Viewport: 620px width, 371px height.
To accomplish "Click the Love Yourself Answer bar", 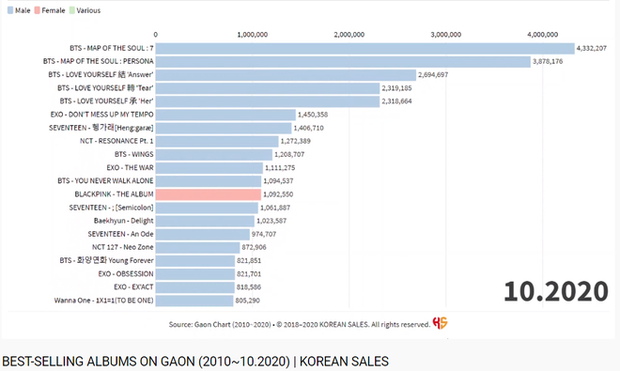I will [286, 75].
